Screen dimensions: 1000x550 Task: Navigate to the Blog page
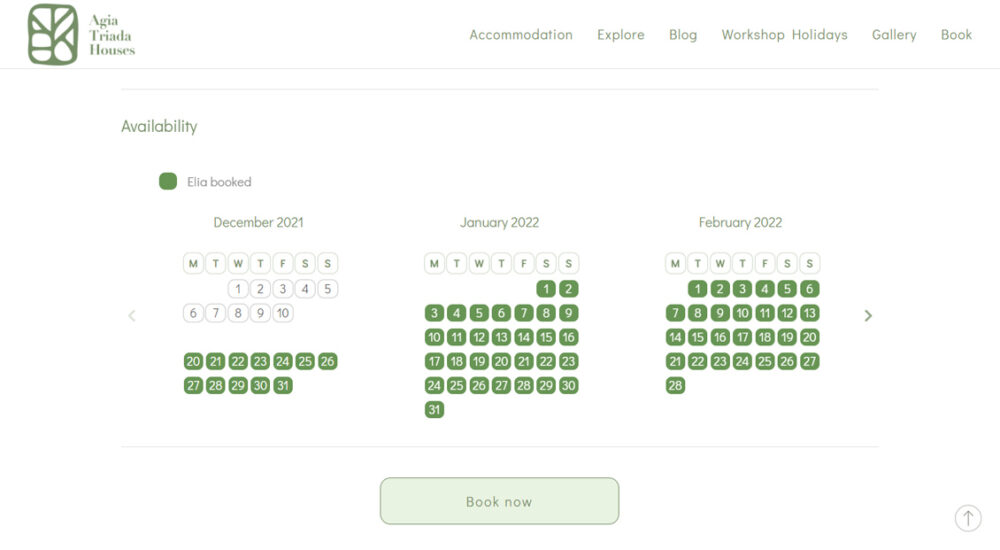pyautogui.click(x=683, y=34)
